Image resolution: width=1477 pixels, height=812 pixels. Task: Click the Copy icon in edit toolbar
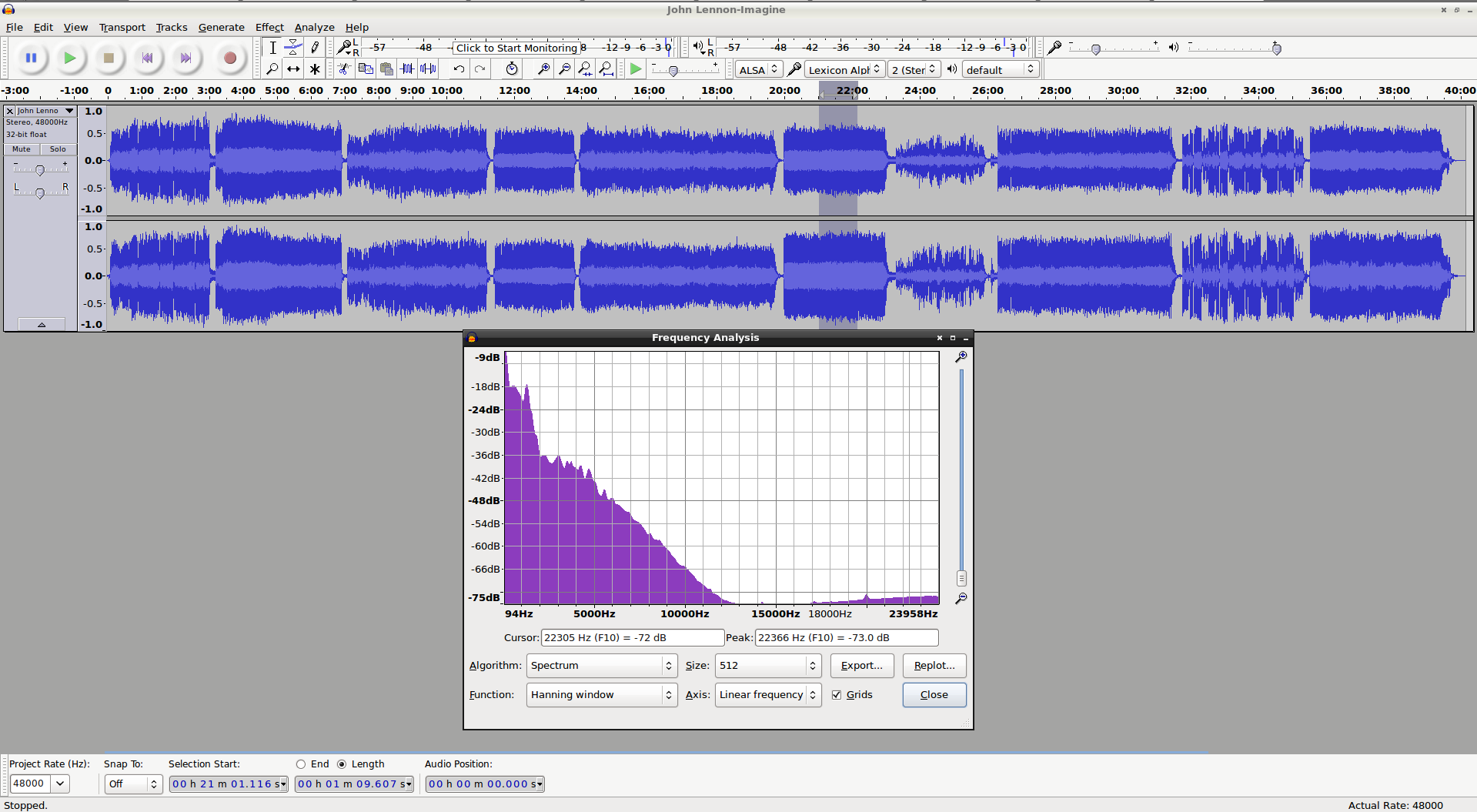(366, 69)
